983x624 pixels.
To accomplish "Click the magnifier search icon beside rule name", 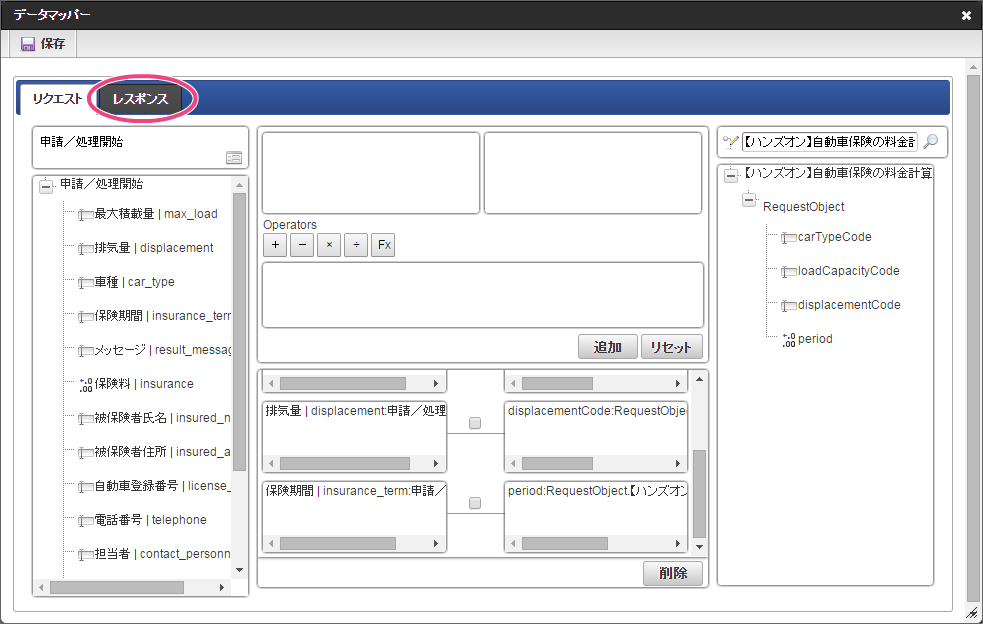I will (x=931, y=142).
